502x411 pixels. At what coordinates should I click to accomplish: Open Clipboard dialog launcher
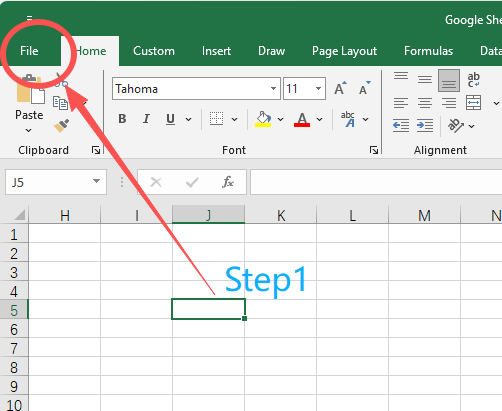[96, 150]
